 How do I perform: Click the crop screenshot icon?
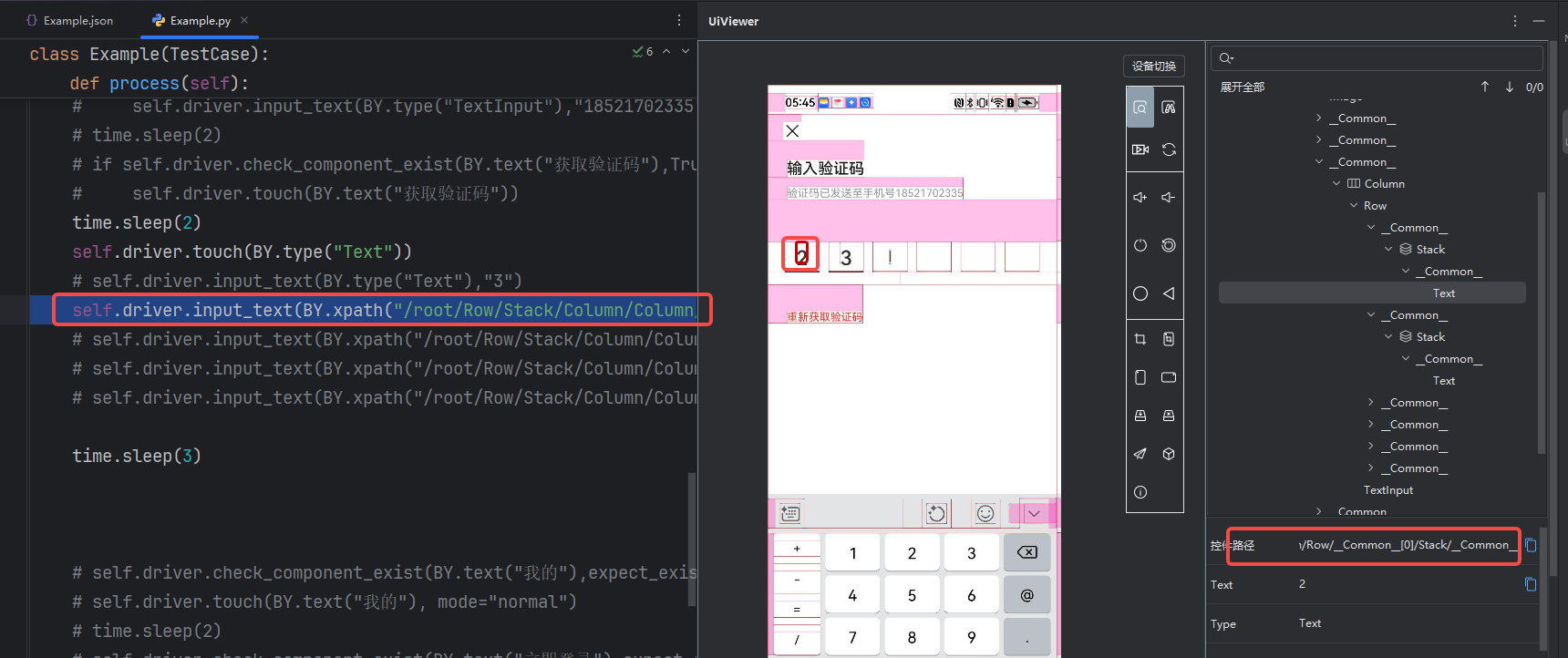[x=1140, y=339]
